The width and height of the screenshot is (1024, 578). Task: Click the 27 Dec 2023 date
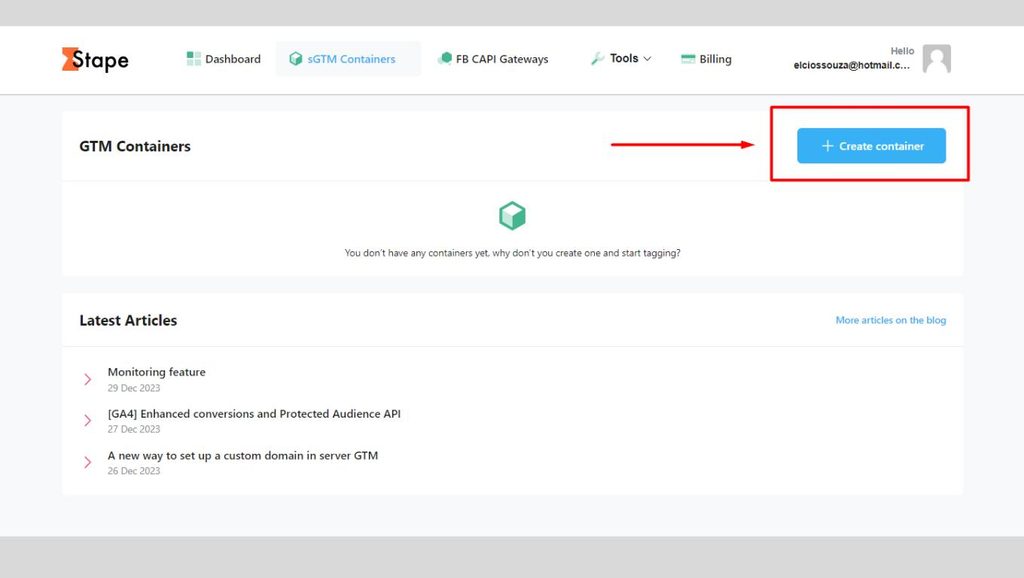(x=134, y=429)
